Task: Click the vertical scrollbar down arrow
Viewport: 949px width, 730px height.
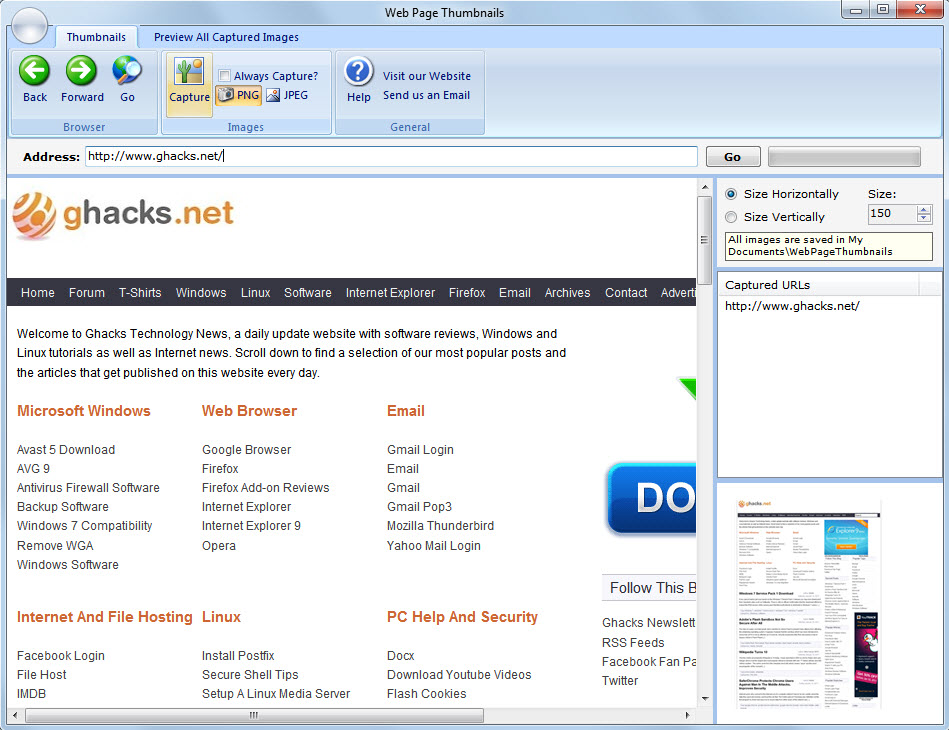Action: pos(704,699)
